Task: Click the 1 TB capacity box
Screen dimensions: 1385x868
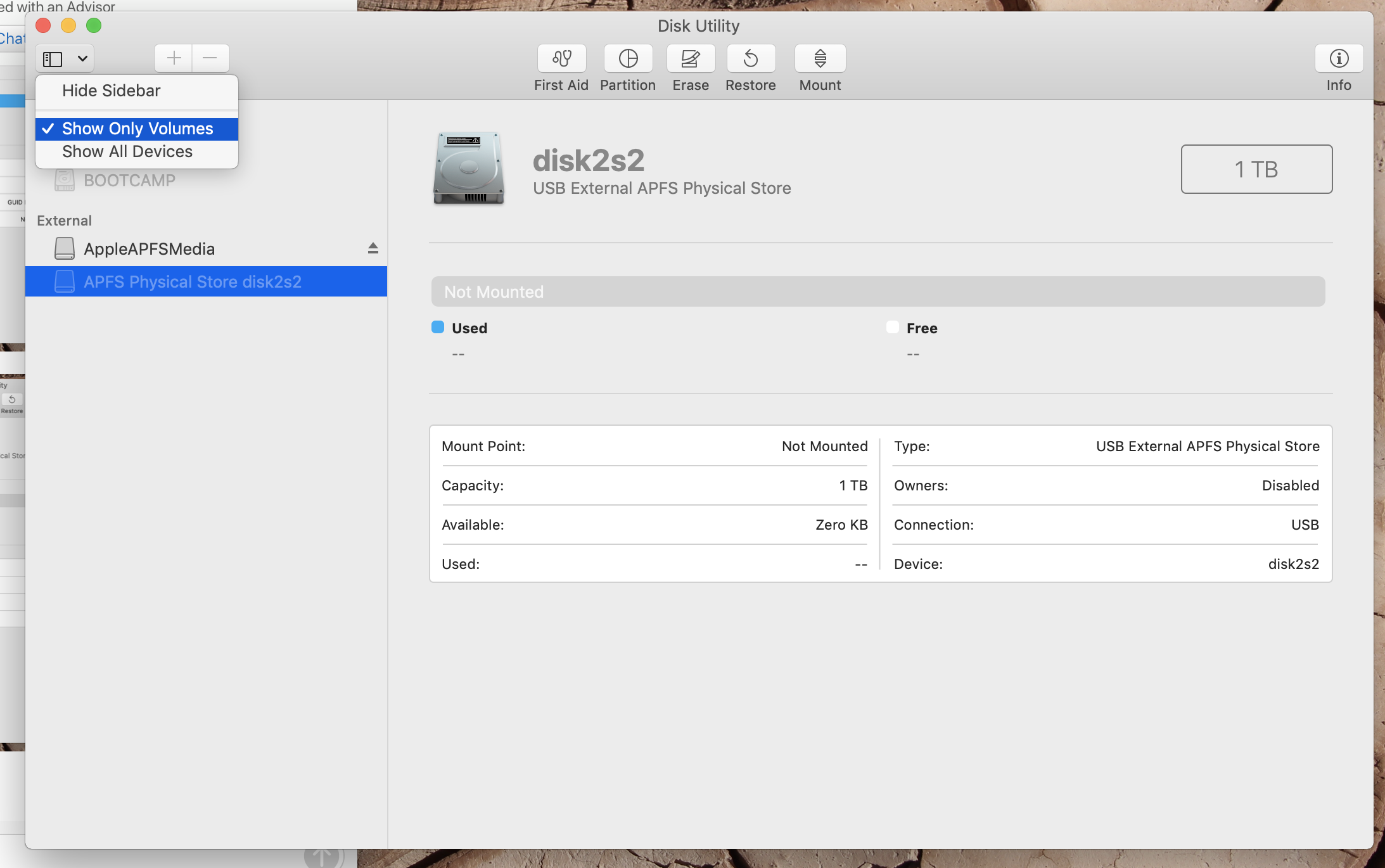Action: coord(1256,169)
